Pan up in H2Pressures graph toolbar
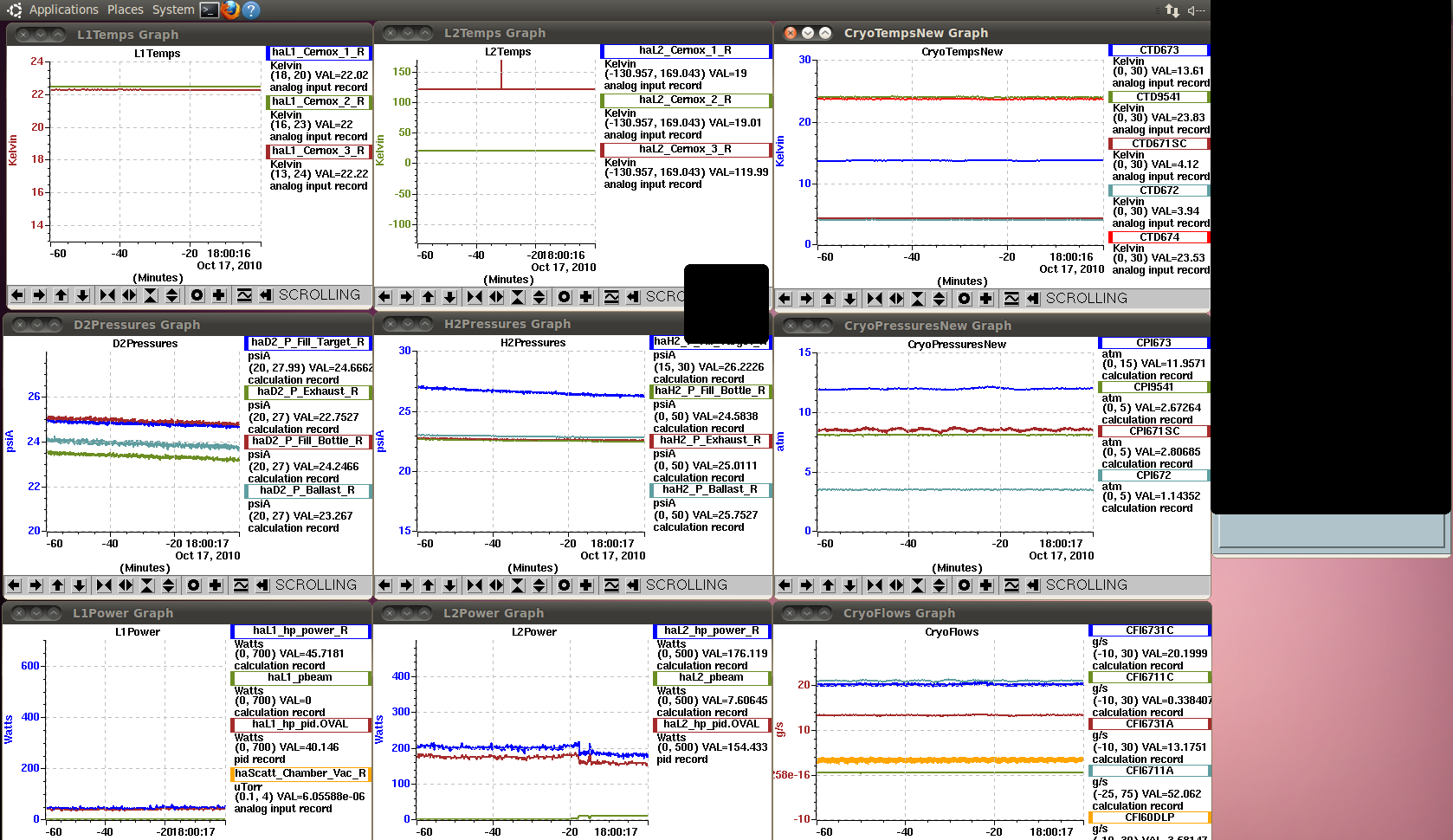Screen dimensions: 1453x840 pos(428,585)
